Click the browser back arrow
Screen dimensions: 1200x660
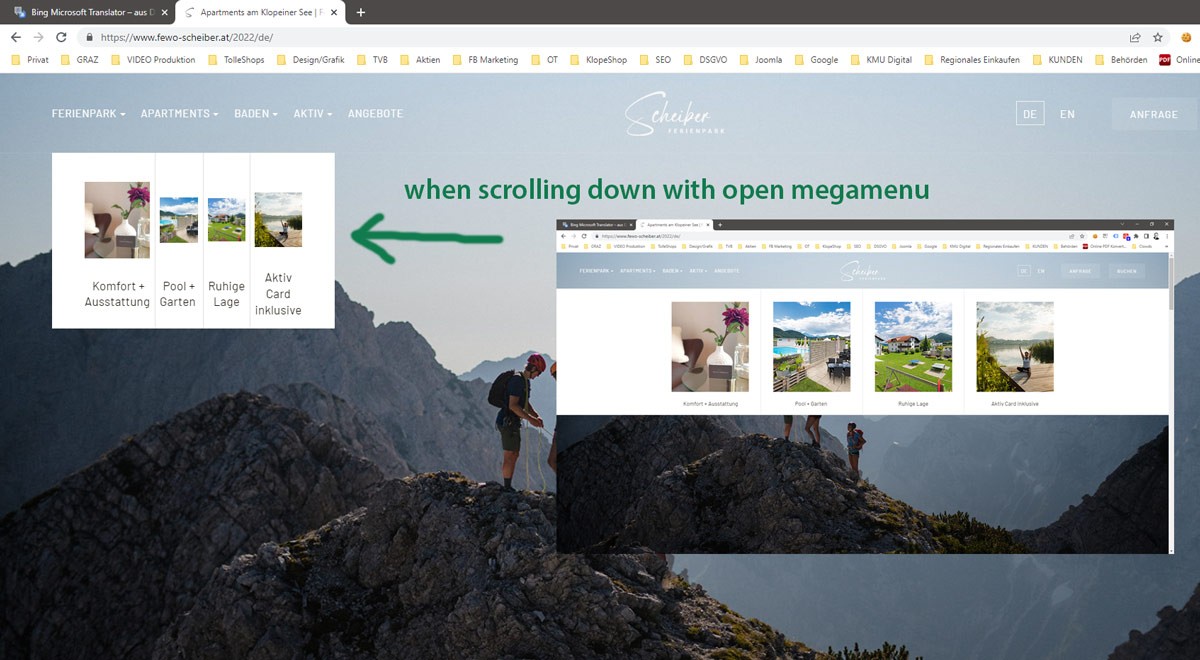[15, 37]
